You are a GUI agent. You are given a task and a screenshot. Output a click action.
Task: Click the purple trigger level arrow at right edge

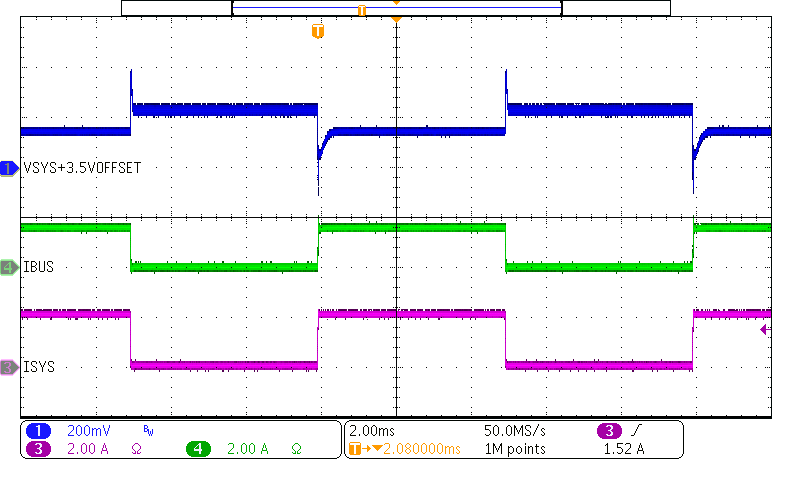click(x=765, y=329)
